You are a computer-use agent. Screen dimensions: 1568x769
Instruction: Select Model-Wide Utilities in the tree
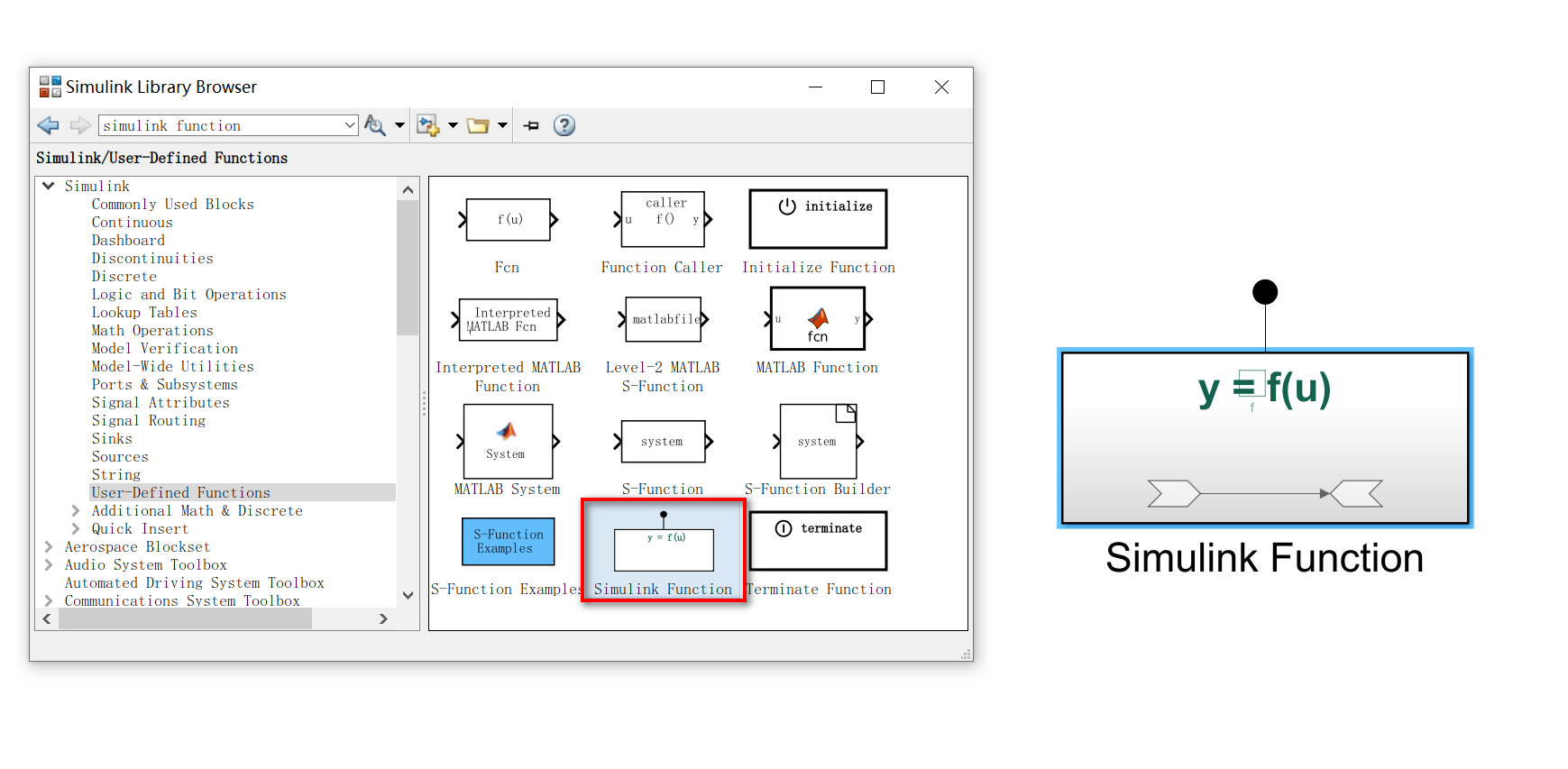(173, 366)
